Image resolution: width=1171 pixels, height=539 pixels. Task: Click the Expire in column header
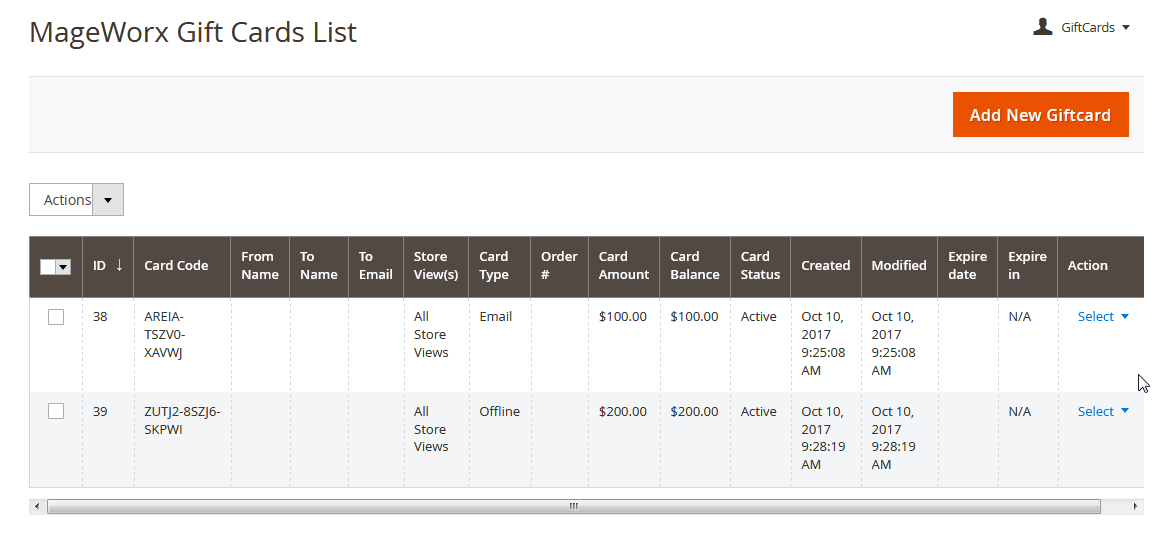pyautogui.click(x=1028, y=266)
